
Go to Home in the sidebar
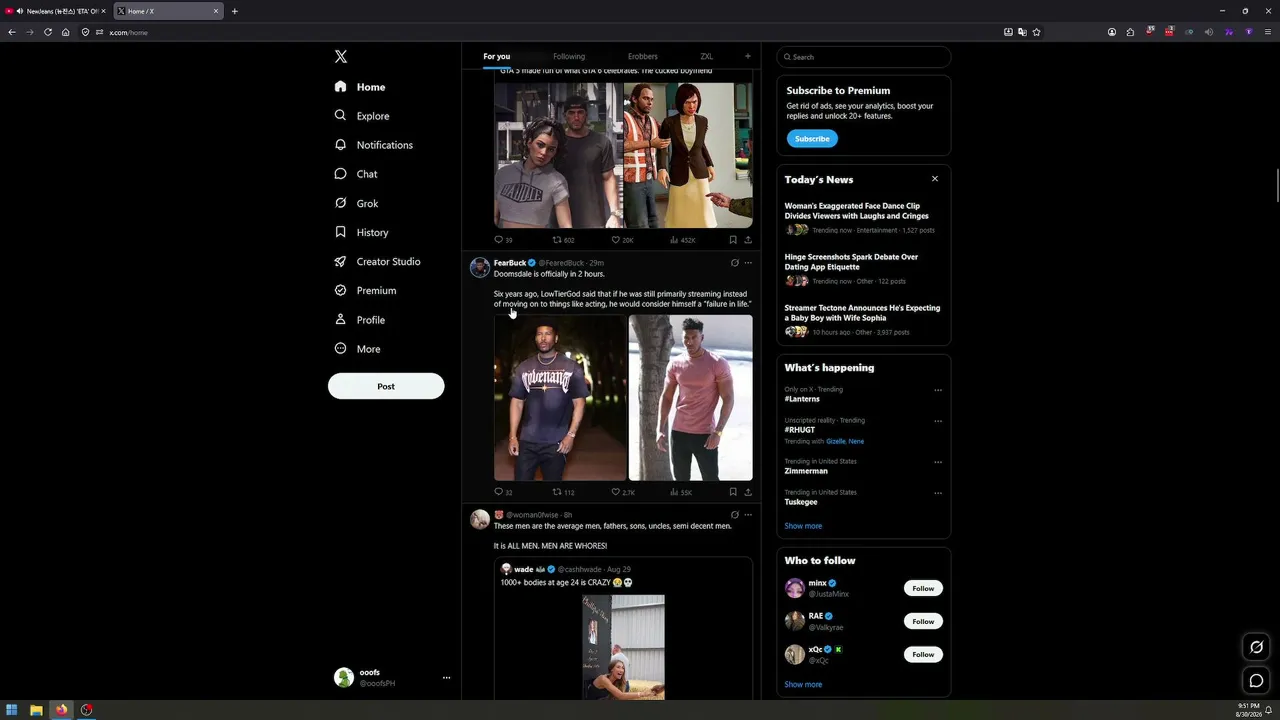tap(360, 87)
